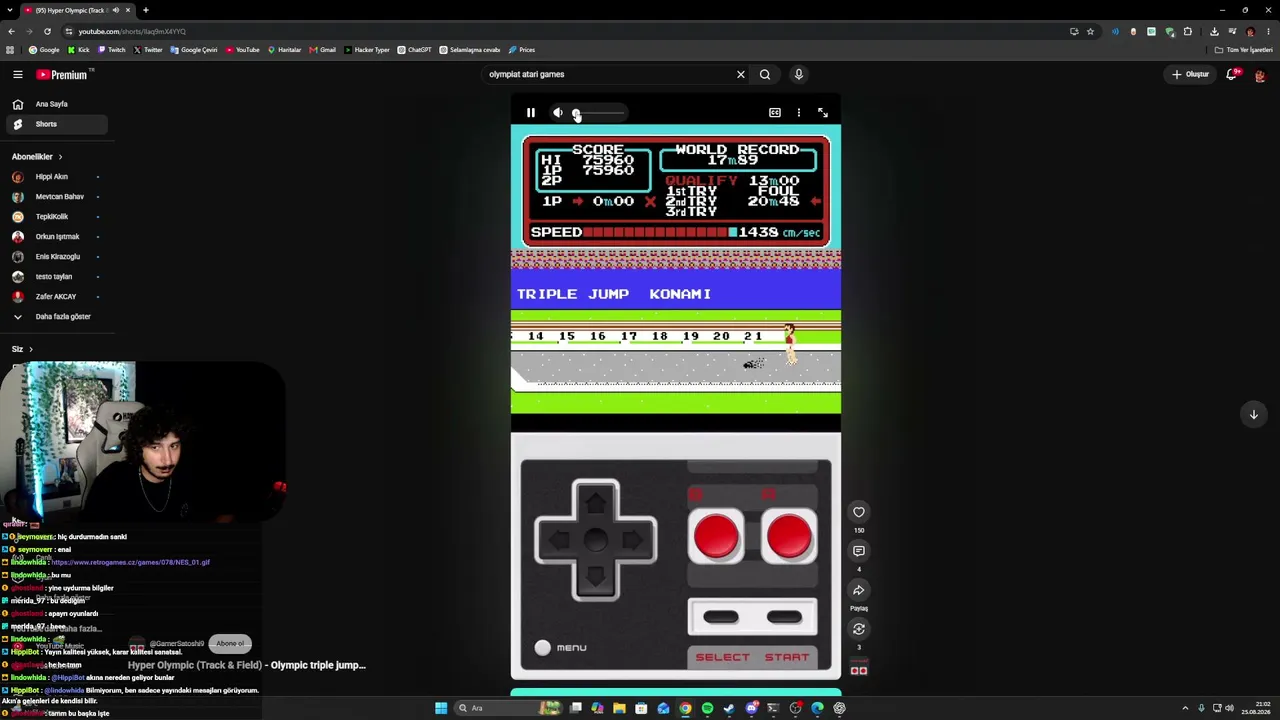
Task: Open the Gmail bookmark
Action: click(322, 50)
